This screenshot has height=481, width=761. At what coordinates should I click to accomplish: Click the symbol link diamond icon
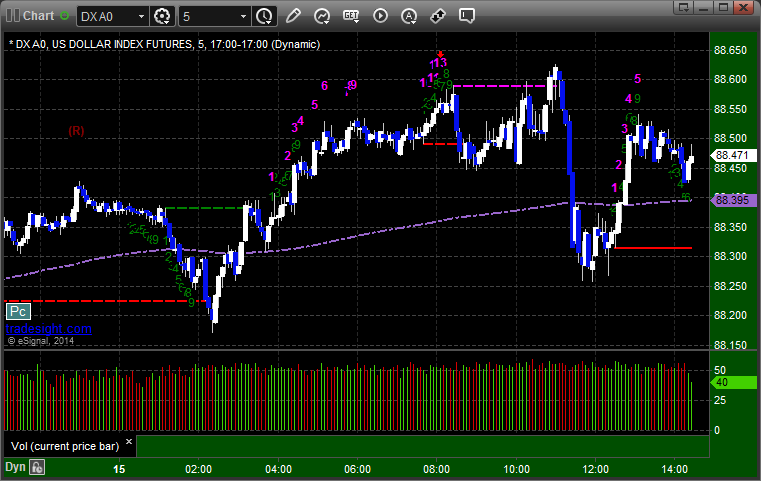[438, 16]
